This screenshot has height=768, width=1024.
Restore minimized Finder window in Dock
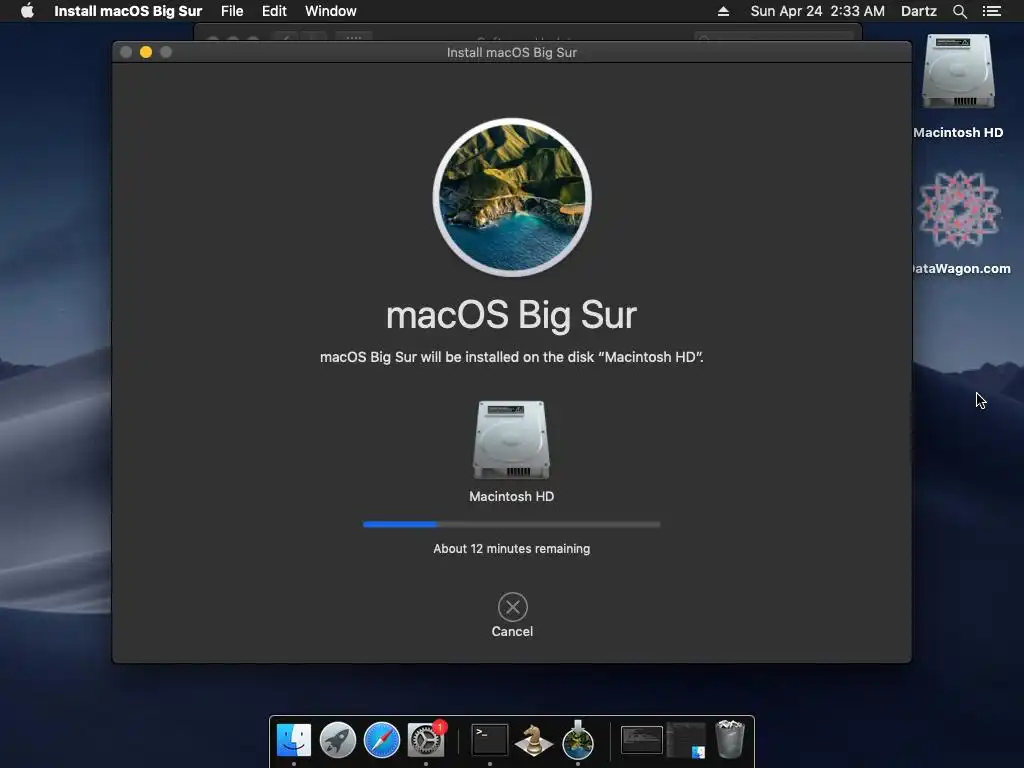686,740
